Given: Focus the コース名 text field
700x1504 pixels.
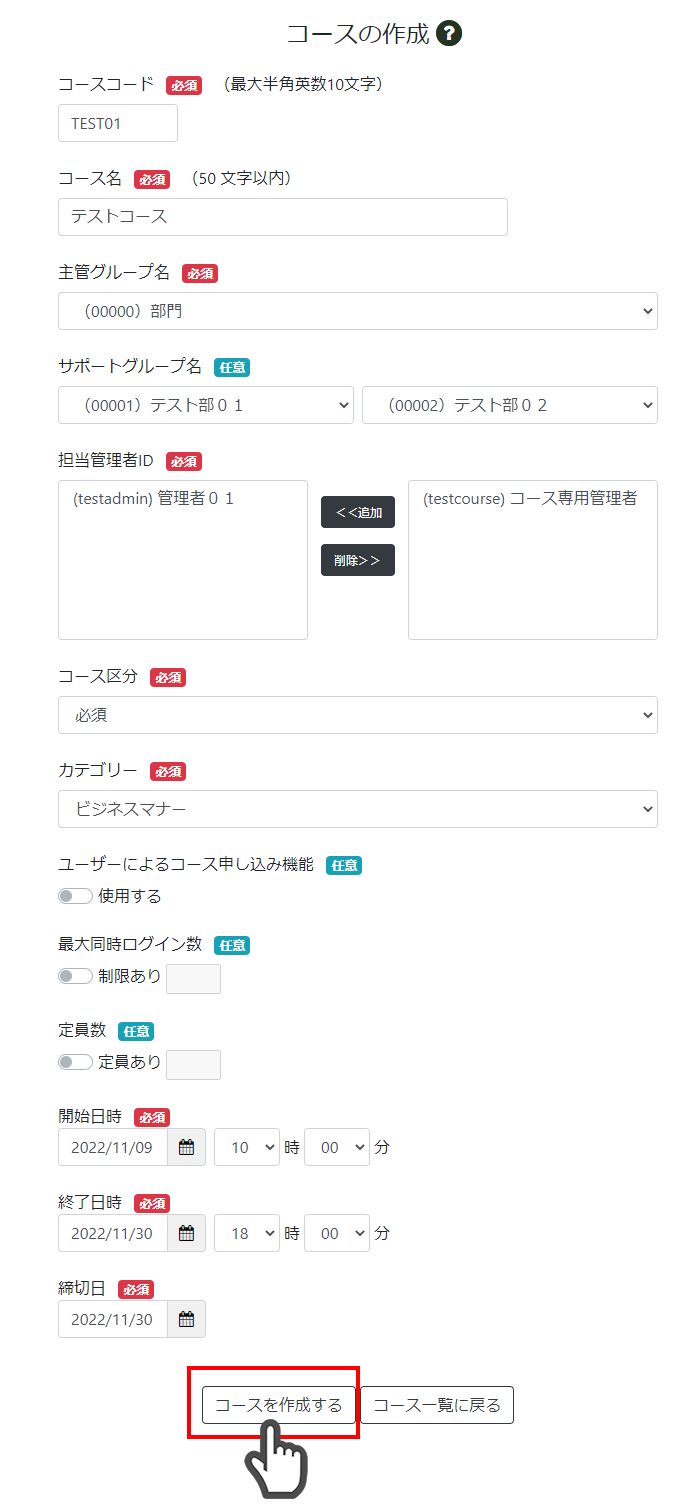Looking at the screenshot, I should pos(283,217).
